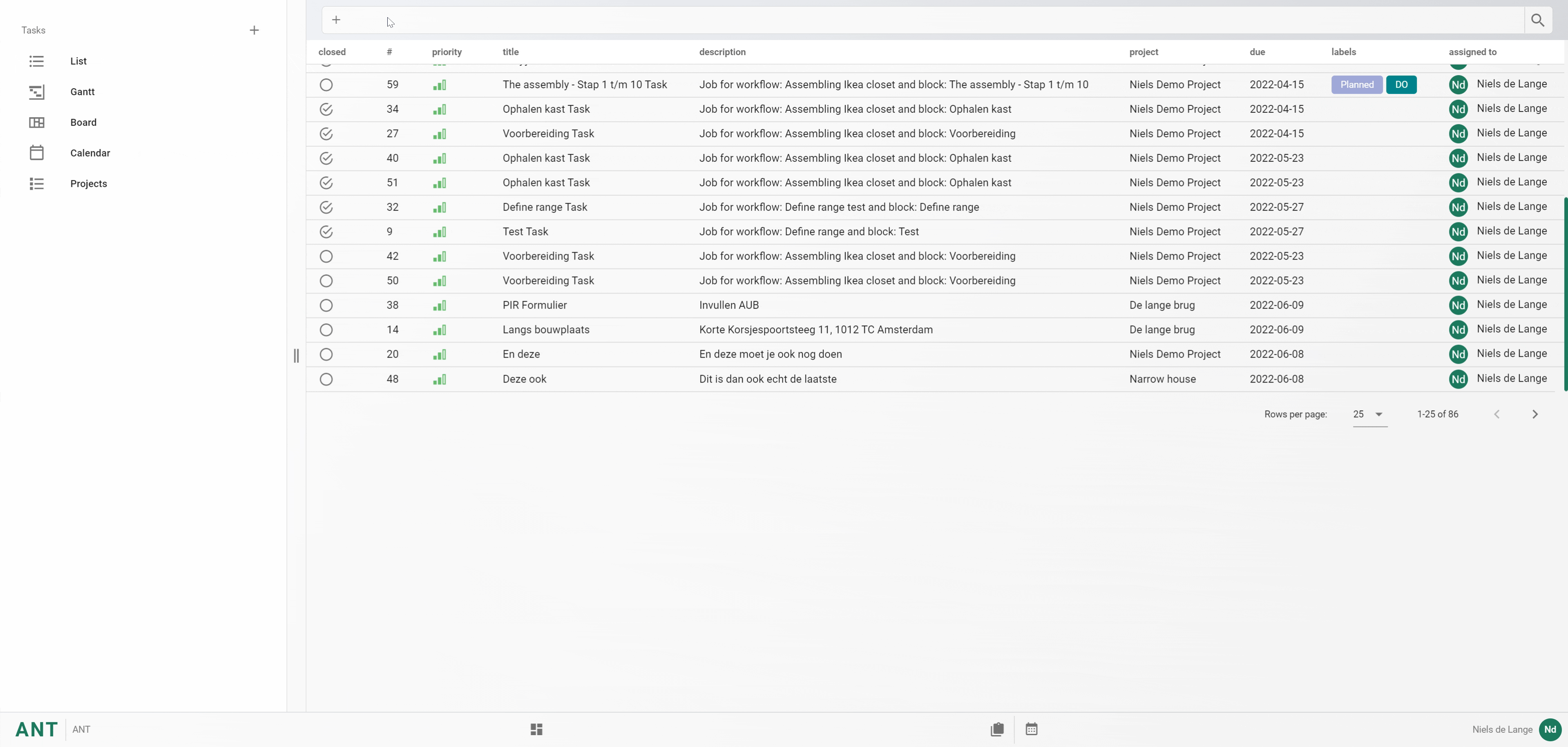Open the dashboard grid icon in the bottom bar

coord(536,729)
